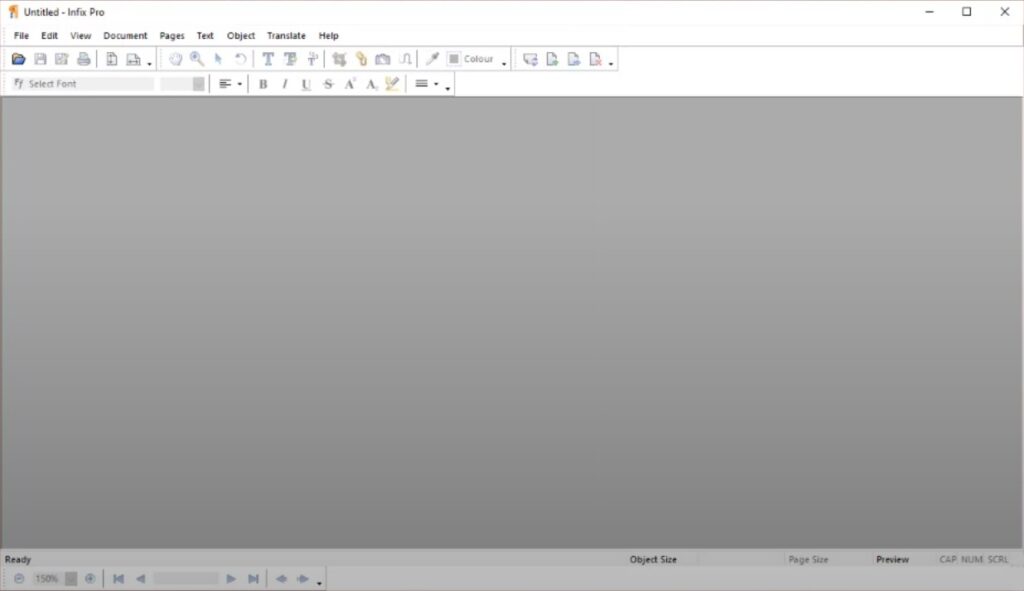Screen dimensions: 1024x591
Task: Toggle Subscript formatting
Action: point(371,84)
